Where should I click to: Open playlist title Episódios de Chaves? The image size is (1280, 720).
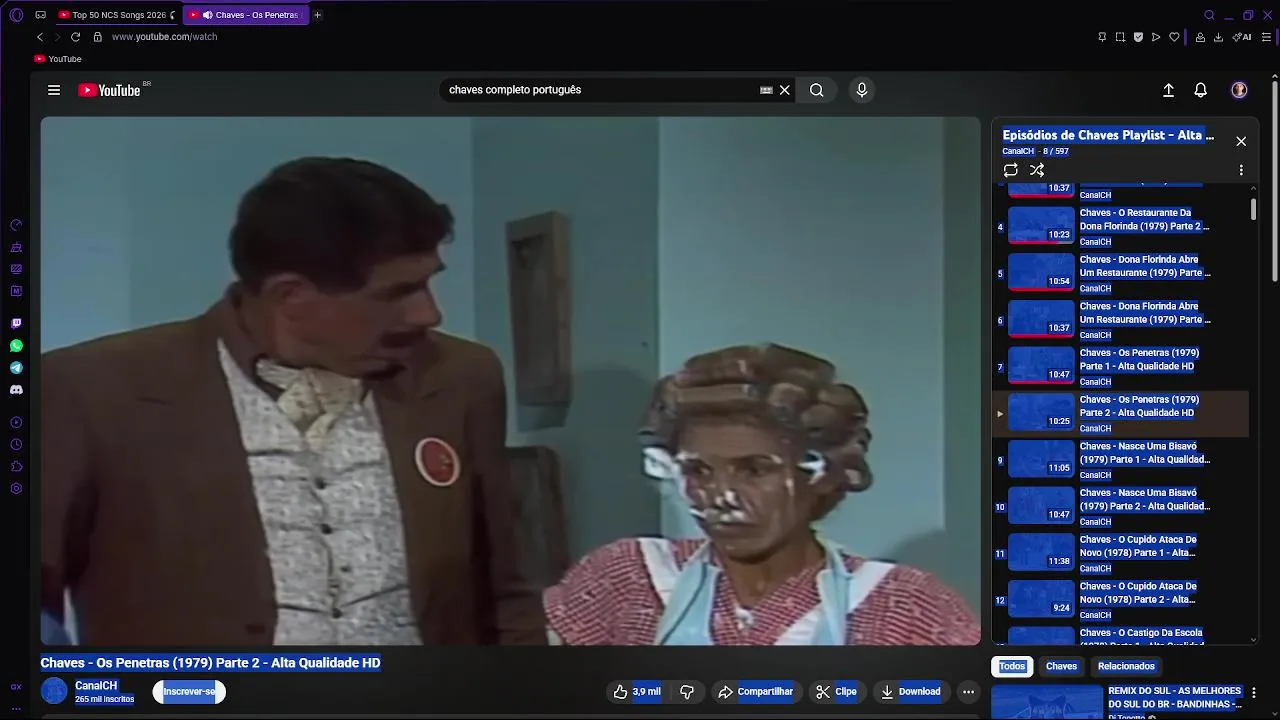point(1108,135)
